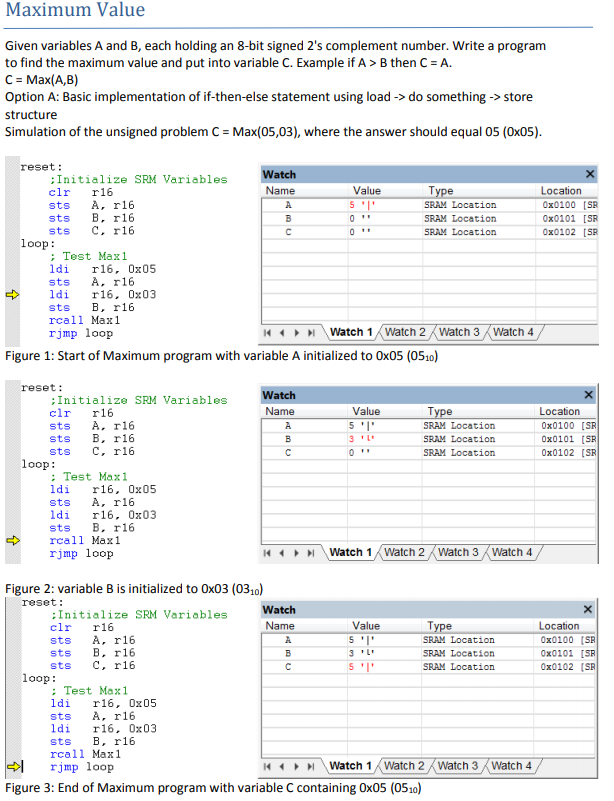Screen dimensions: 614x801
Task: Click last-tab arrow in Figure 2 Watch panel
Action: (x=311, y=553)
